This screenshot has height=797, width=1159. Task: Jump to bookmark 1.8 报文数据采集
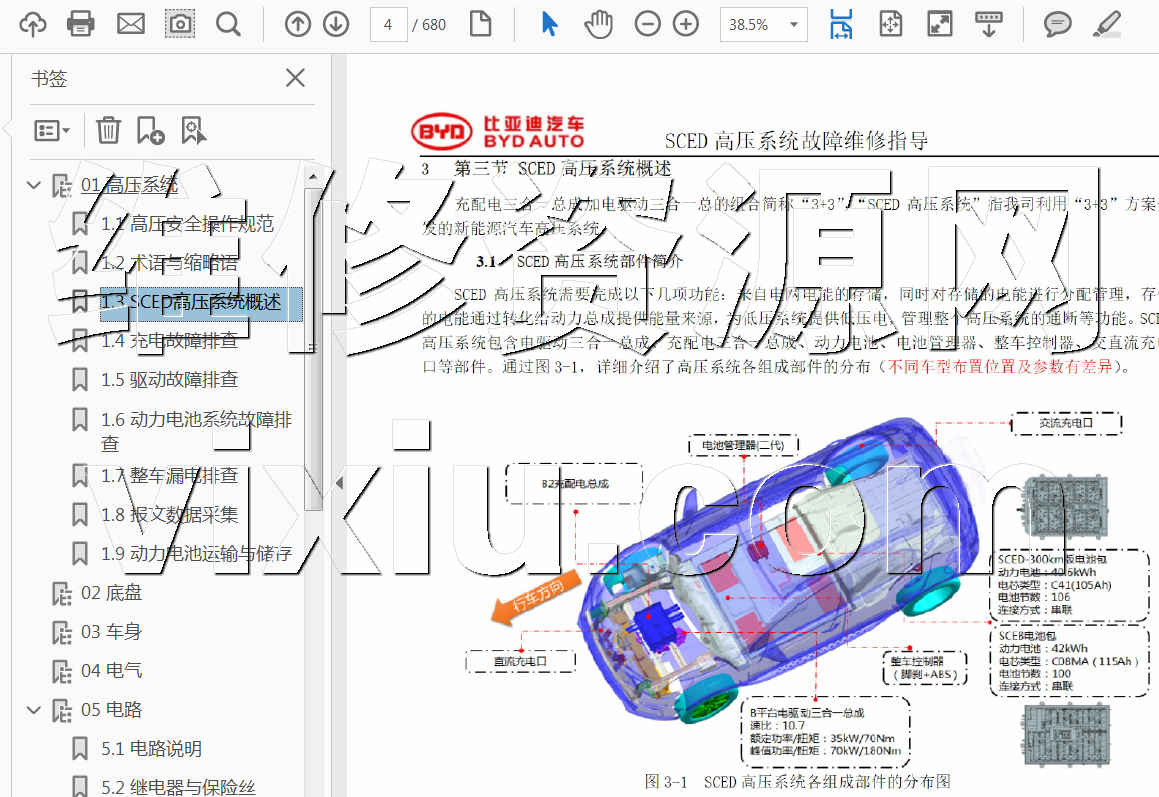pos(169,515)
